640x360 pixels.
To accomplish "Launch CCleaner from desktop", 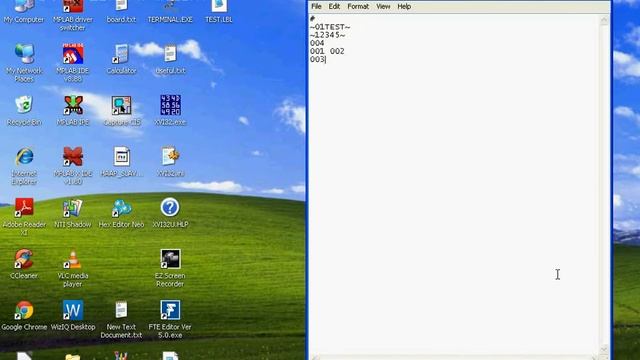I will 24,264.
